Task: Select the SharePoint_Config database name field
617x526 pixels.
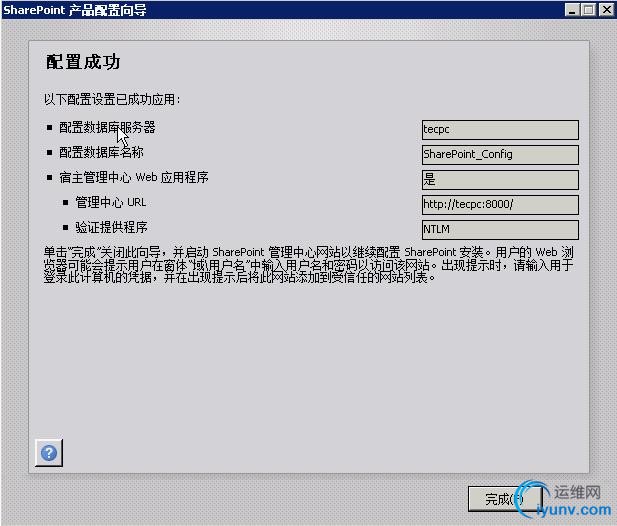Action: coord(500,155)
